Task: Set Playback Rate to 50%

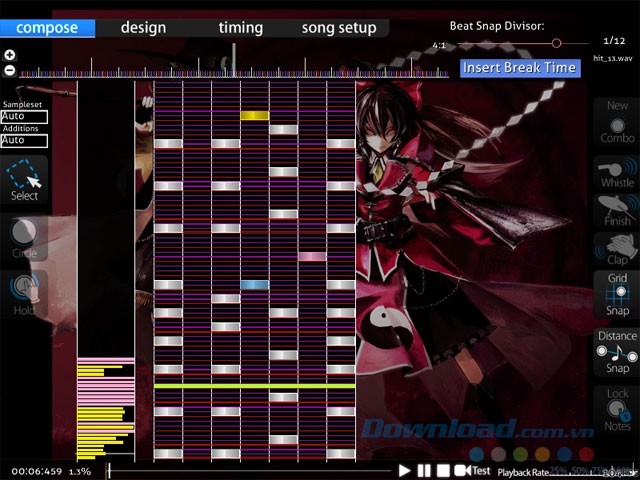Action: 581,472
